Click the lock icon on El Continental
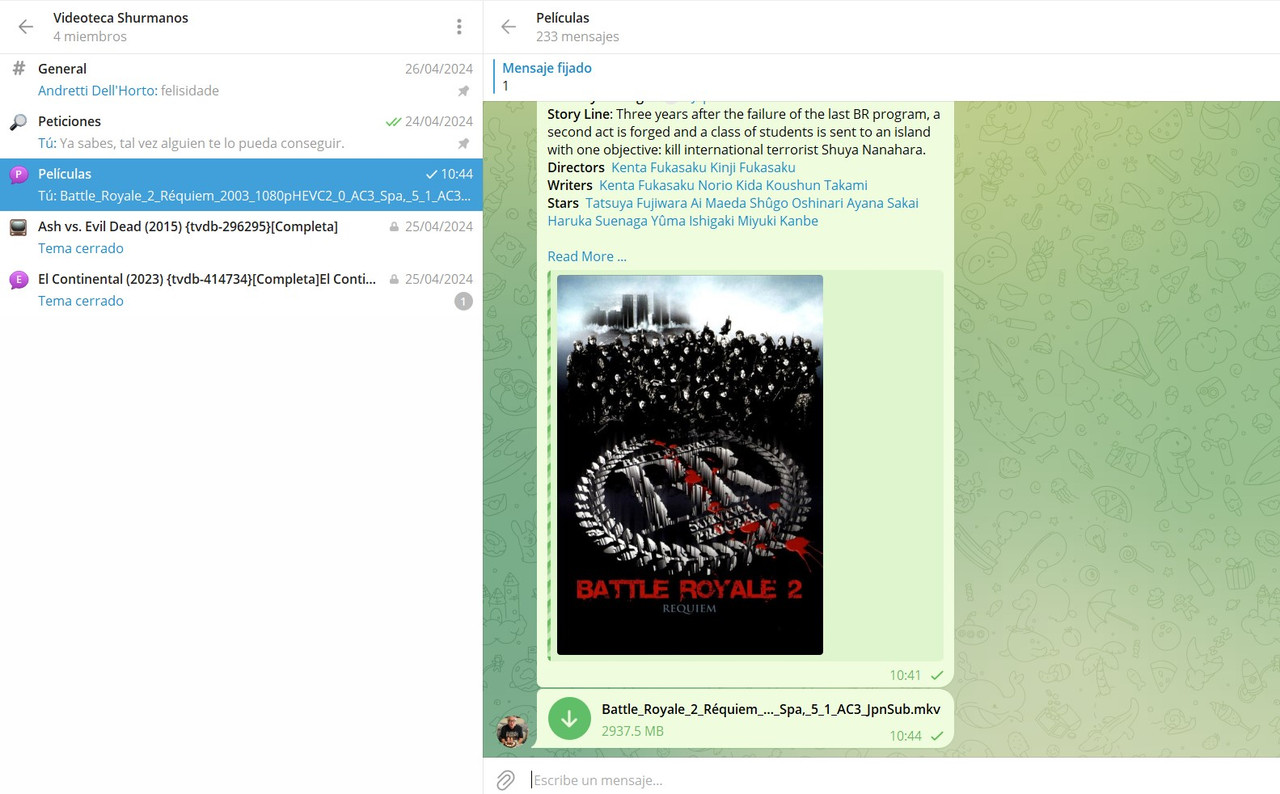 pyautogui.click(x=394, y=279)
